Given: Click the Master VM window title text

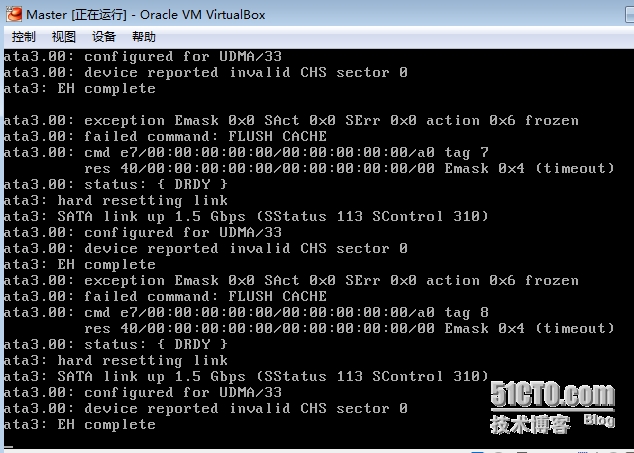Looking at the screenshot, I should [146, 15].
